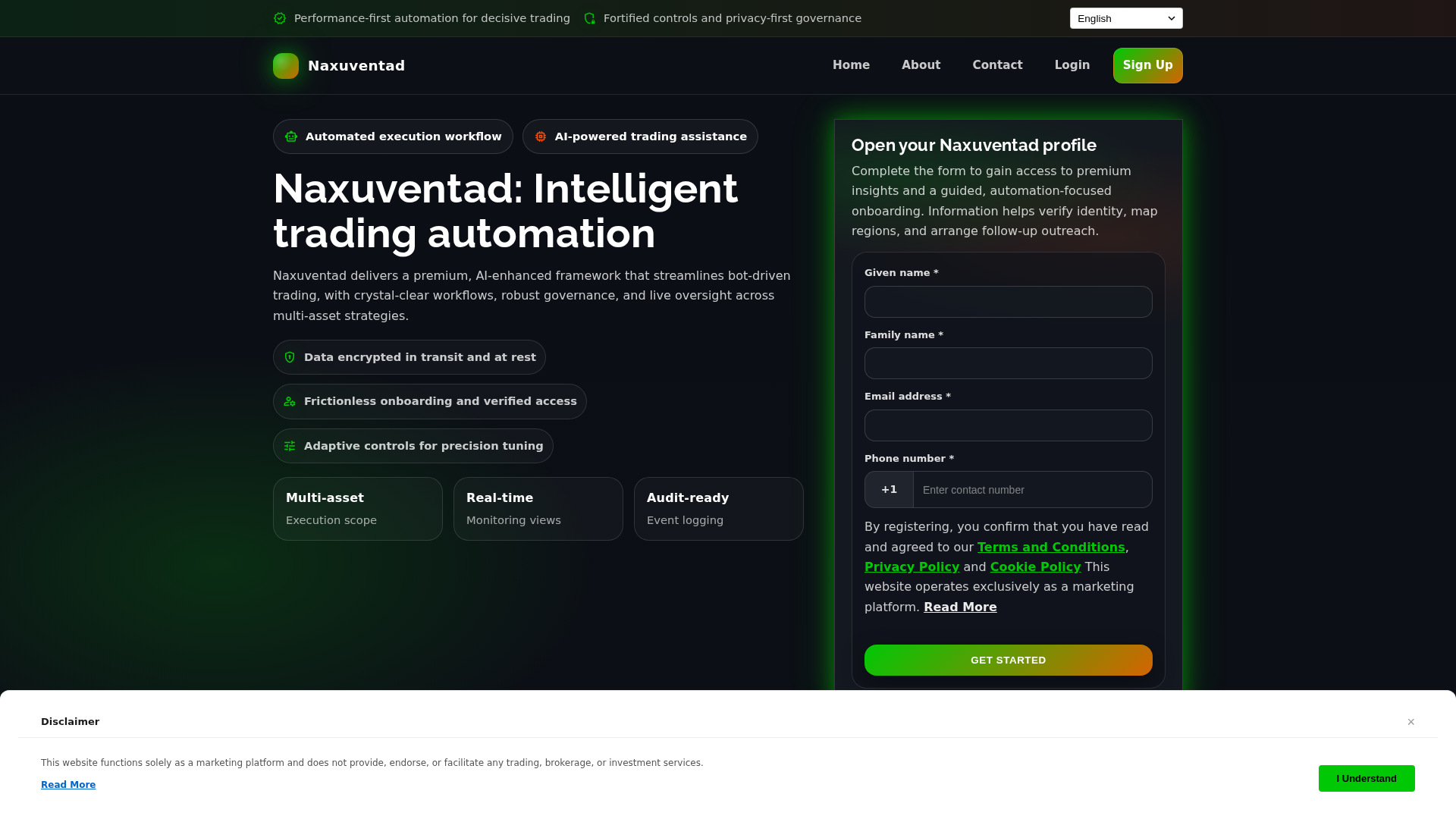Click the shield icon beside Data encrypted

coord(290,357)
